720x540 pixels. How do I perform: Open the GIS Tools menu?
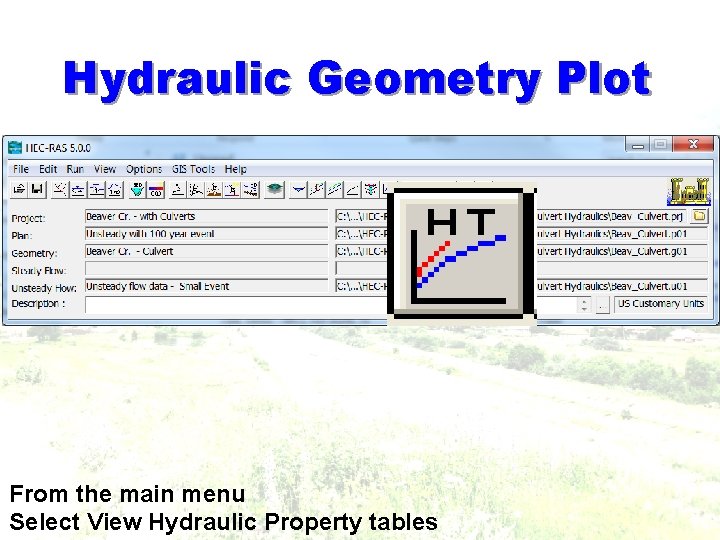point(193,169)
